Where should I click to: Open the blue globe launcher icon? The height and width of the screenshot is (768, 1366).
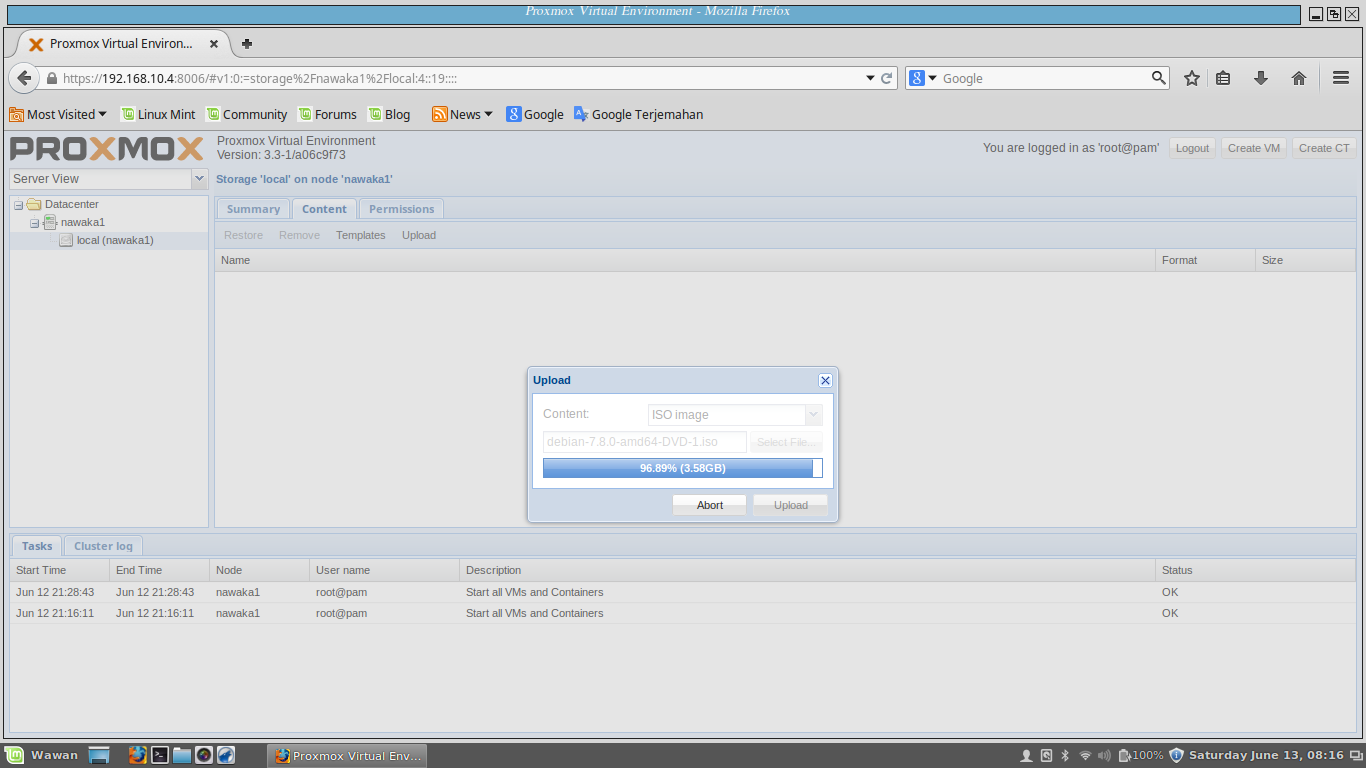pyautogui.click(x=226, y=755)
